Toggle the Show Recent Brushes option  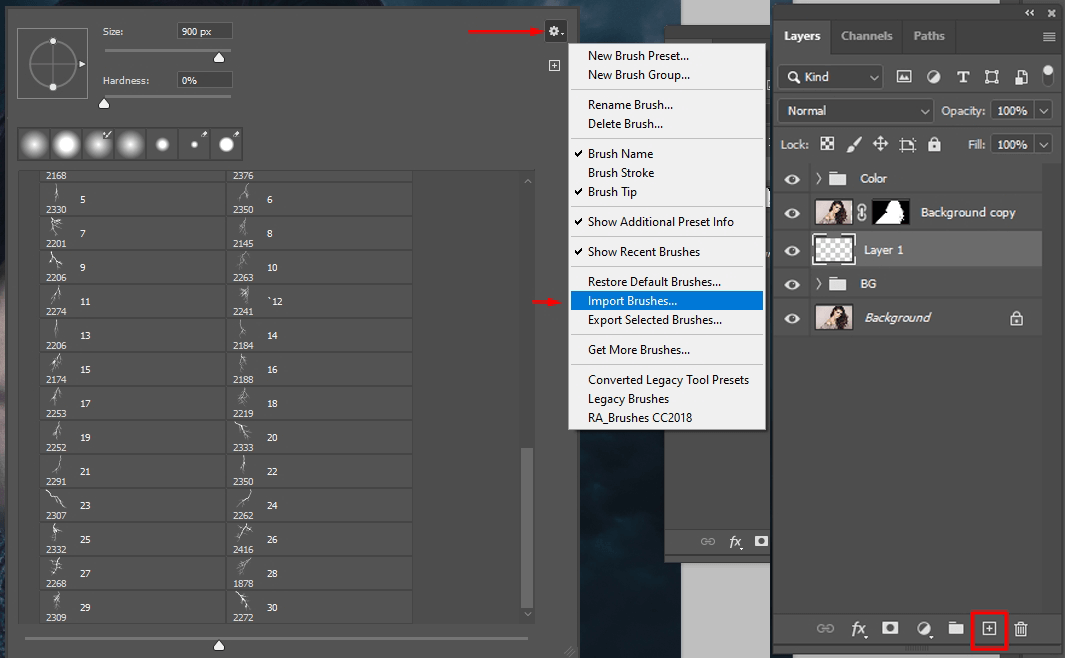click(x=644, y=252)
